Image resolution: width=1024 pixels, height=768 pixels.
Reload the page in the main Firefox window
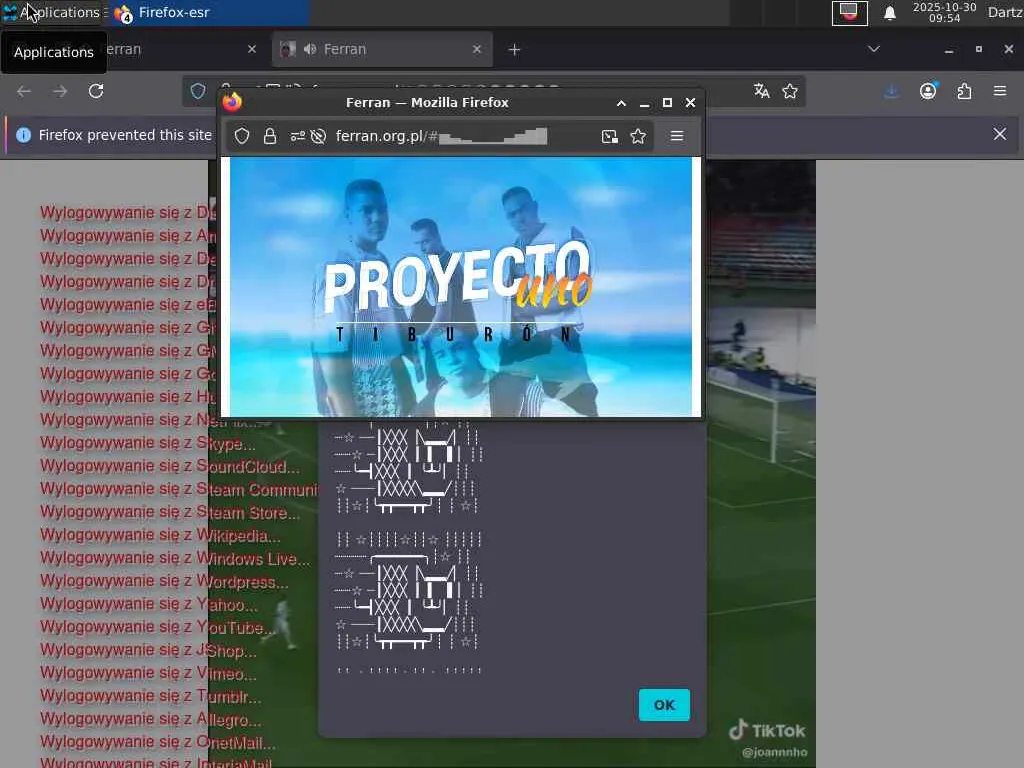point(96,91)
